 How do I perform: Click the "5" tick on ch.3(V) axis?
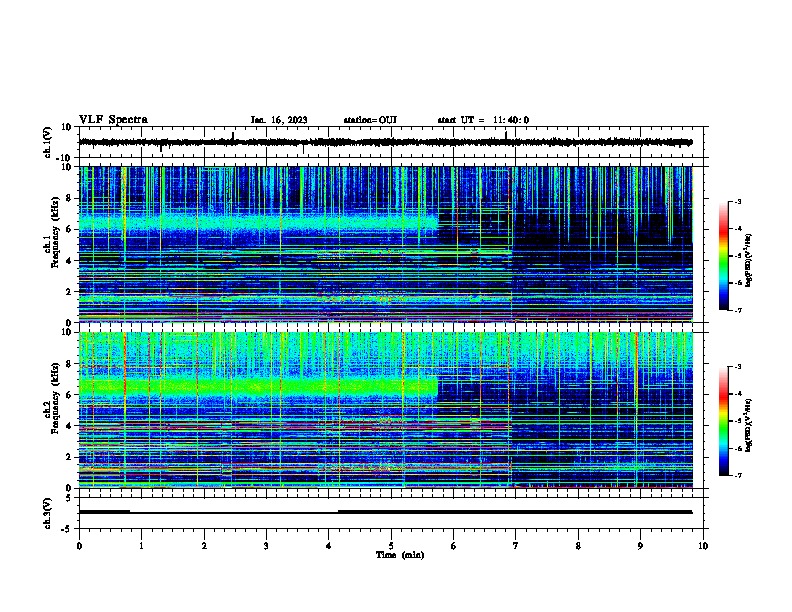[69, 498]
